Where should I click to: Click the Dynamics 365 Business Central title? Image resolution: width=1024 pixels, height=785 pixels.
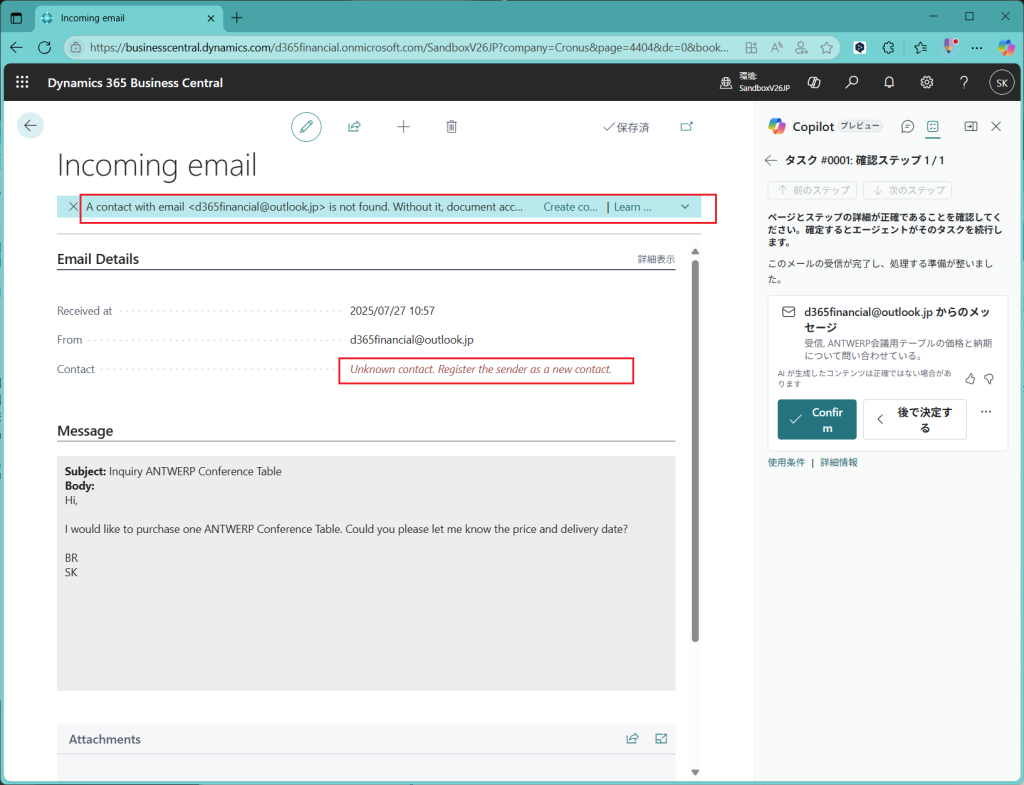tap(135, 83)
